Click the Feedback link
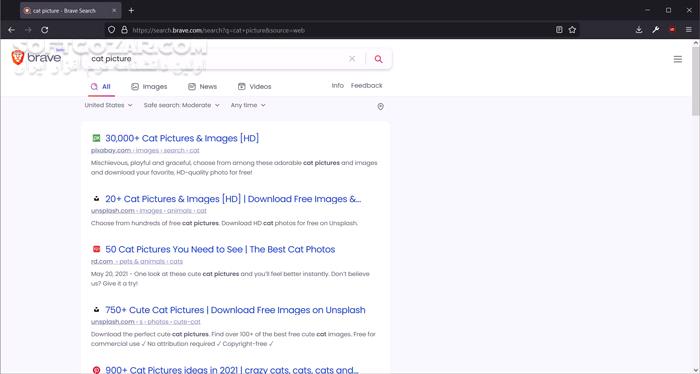The width and height of the screenshot is (700, 374). 367,86
